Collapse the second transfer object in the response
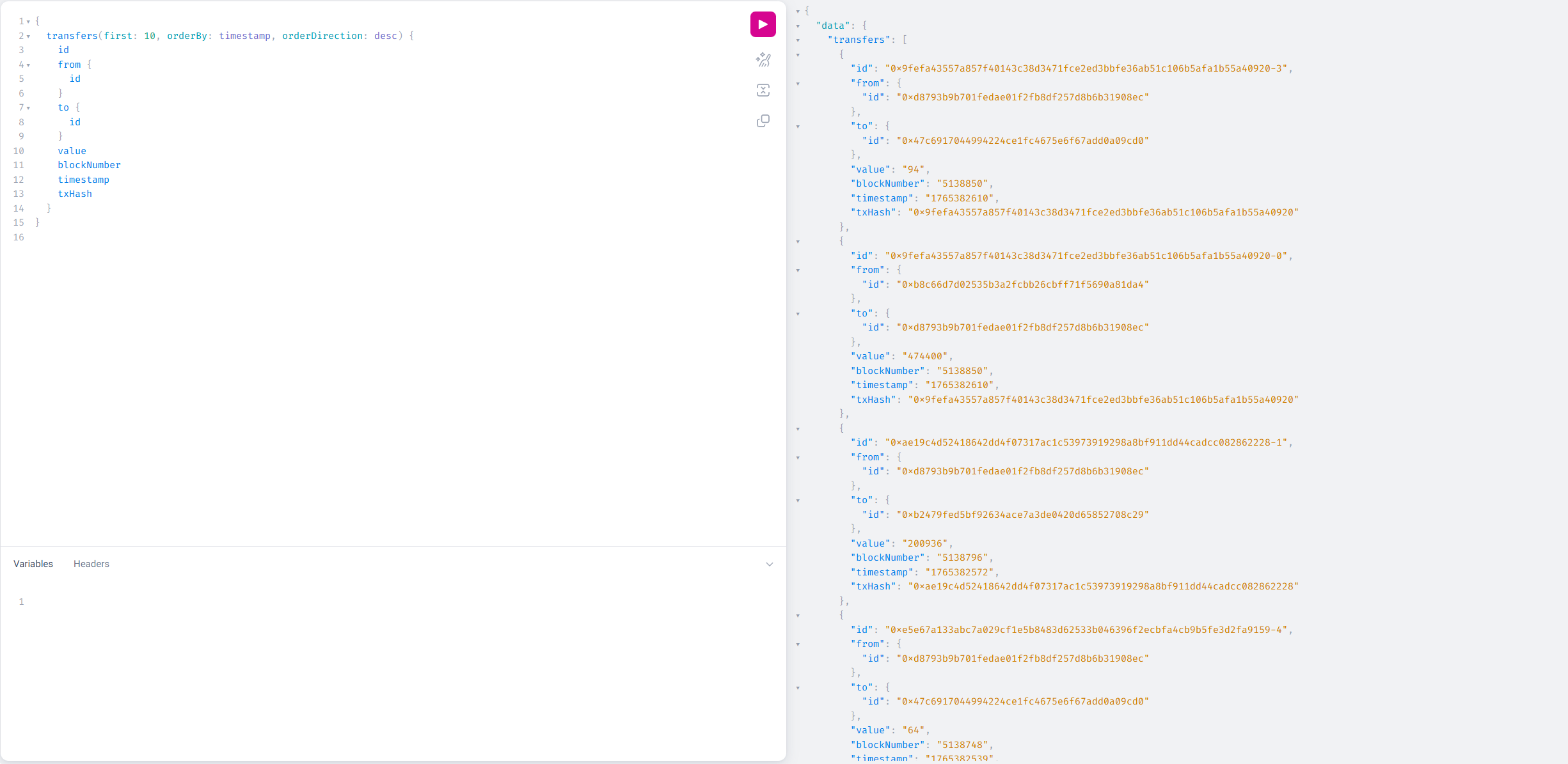 (x=798, y=242)
